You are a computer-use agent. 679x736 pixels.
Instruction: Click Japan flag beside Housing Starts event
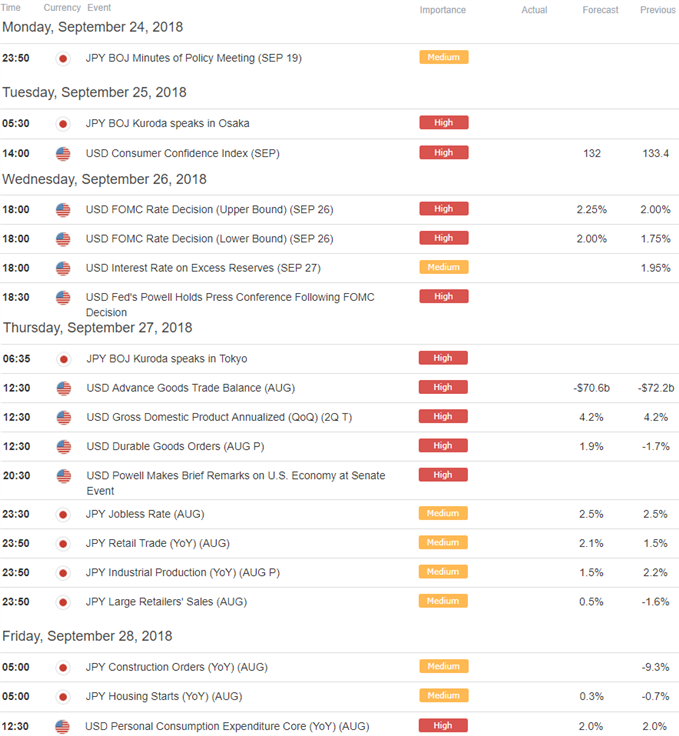(x=63, y=697)
